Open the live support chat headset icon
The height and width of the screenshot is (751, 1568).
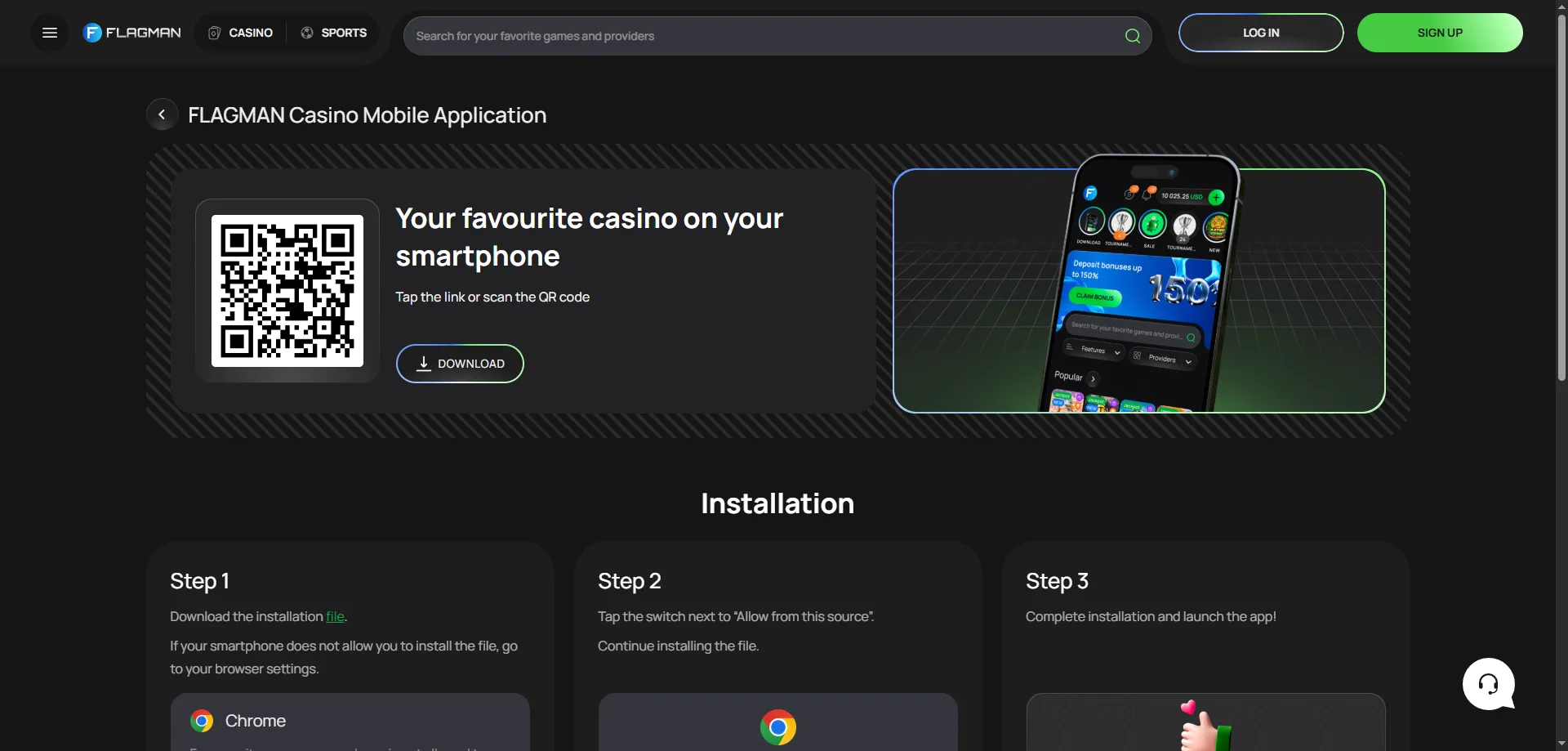tap(1489, 684)
